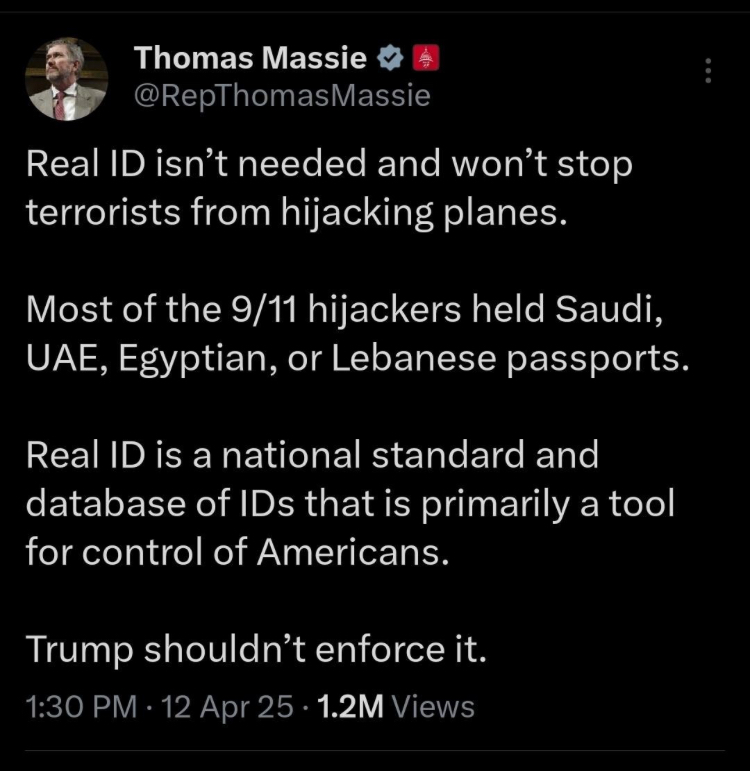Viewport: 750px width, 771px height.
Task: Click the 'UAE, Egyptian, or Lebanese passports' line
Action: coord(358,358)
